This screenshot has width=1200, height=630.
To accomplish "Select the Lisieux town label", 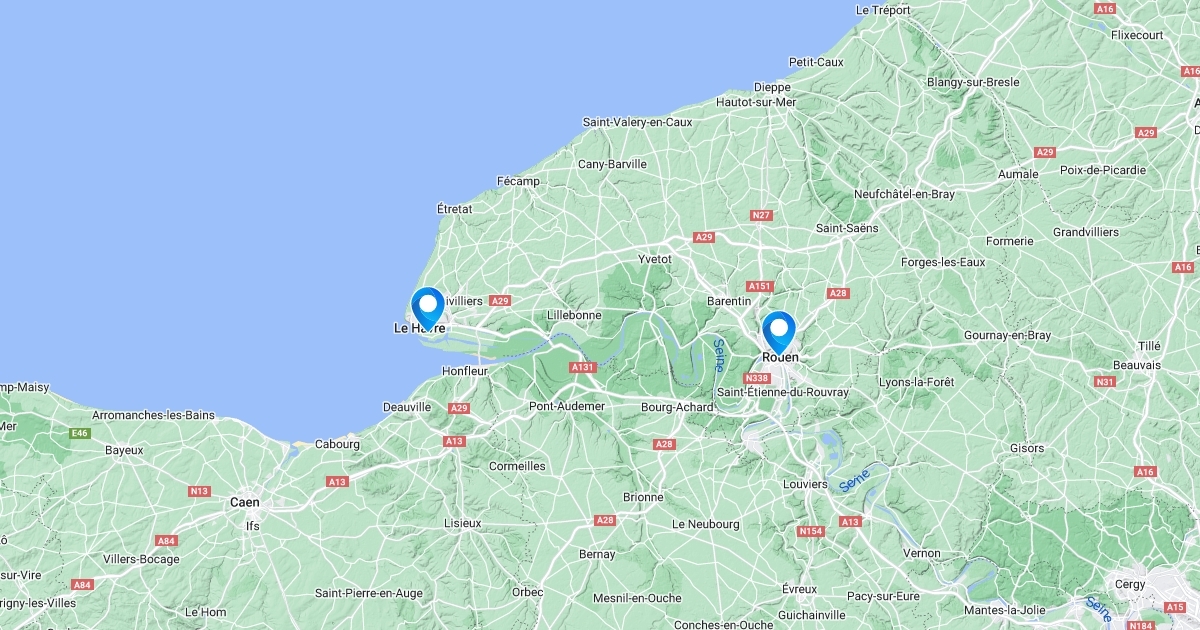I will 463,523.
